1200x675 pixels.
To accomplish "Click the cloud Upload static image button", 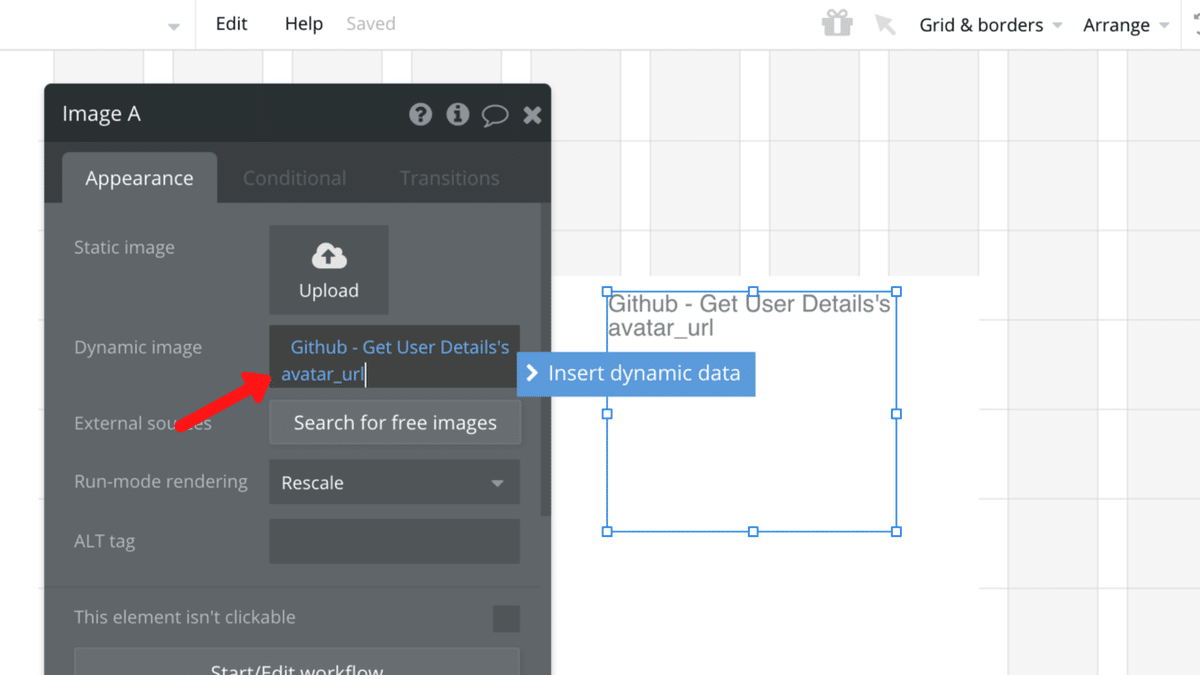I will pos(328,270).
